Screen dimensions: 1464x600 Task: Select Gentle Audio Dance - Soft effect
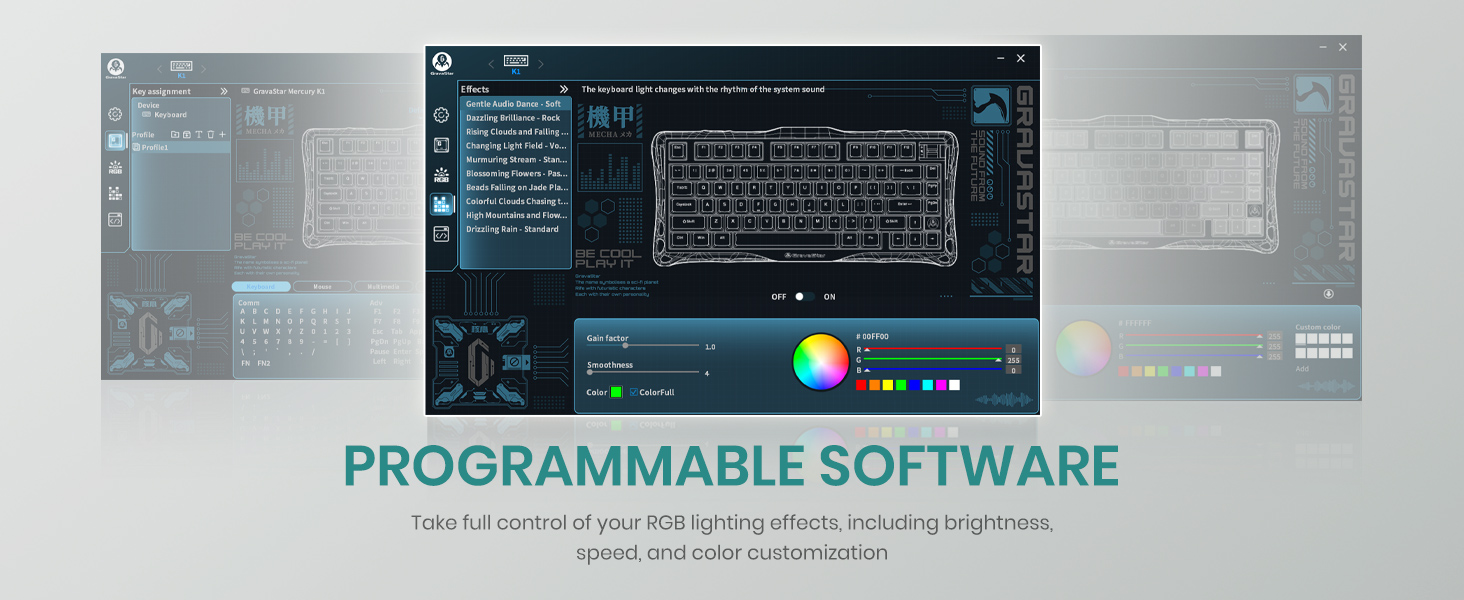coord(516,104)
